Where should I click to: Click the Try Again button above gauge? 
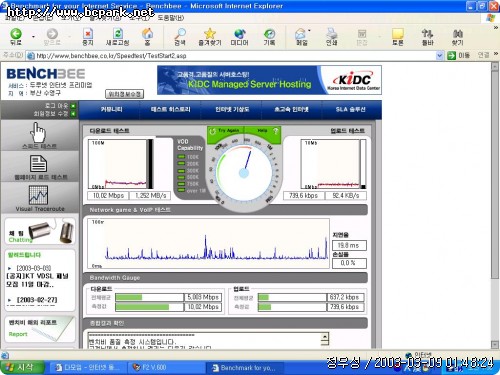[x=225, y=131]
